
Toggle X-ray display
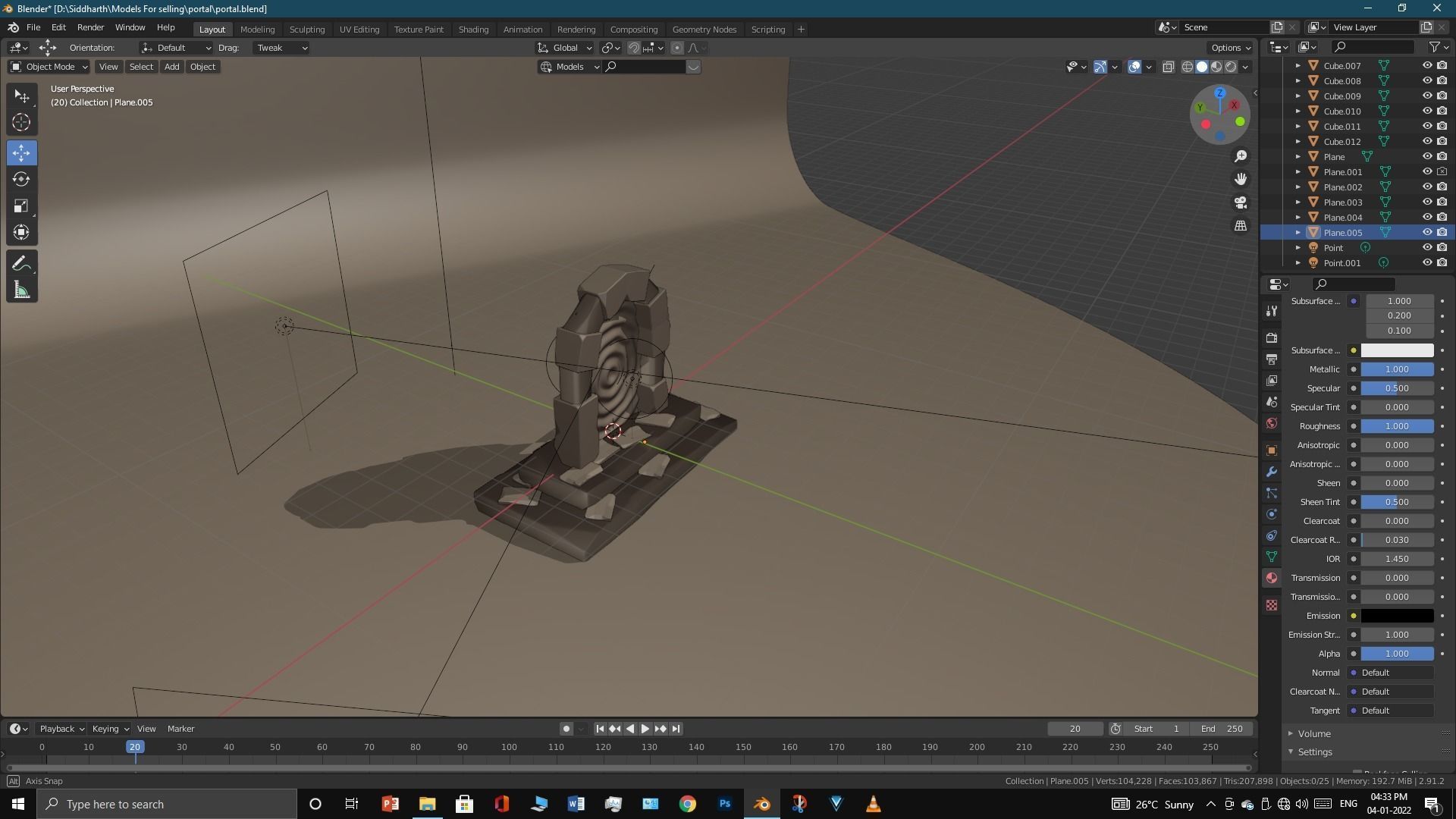tap(1168, 67)
